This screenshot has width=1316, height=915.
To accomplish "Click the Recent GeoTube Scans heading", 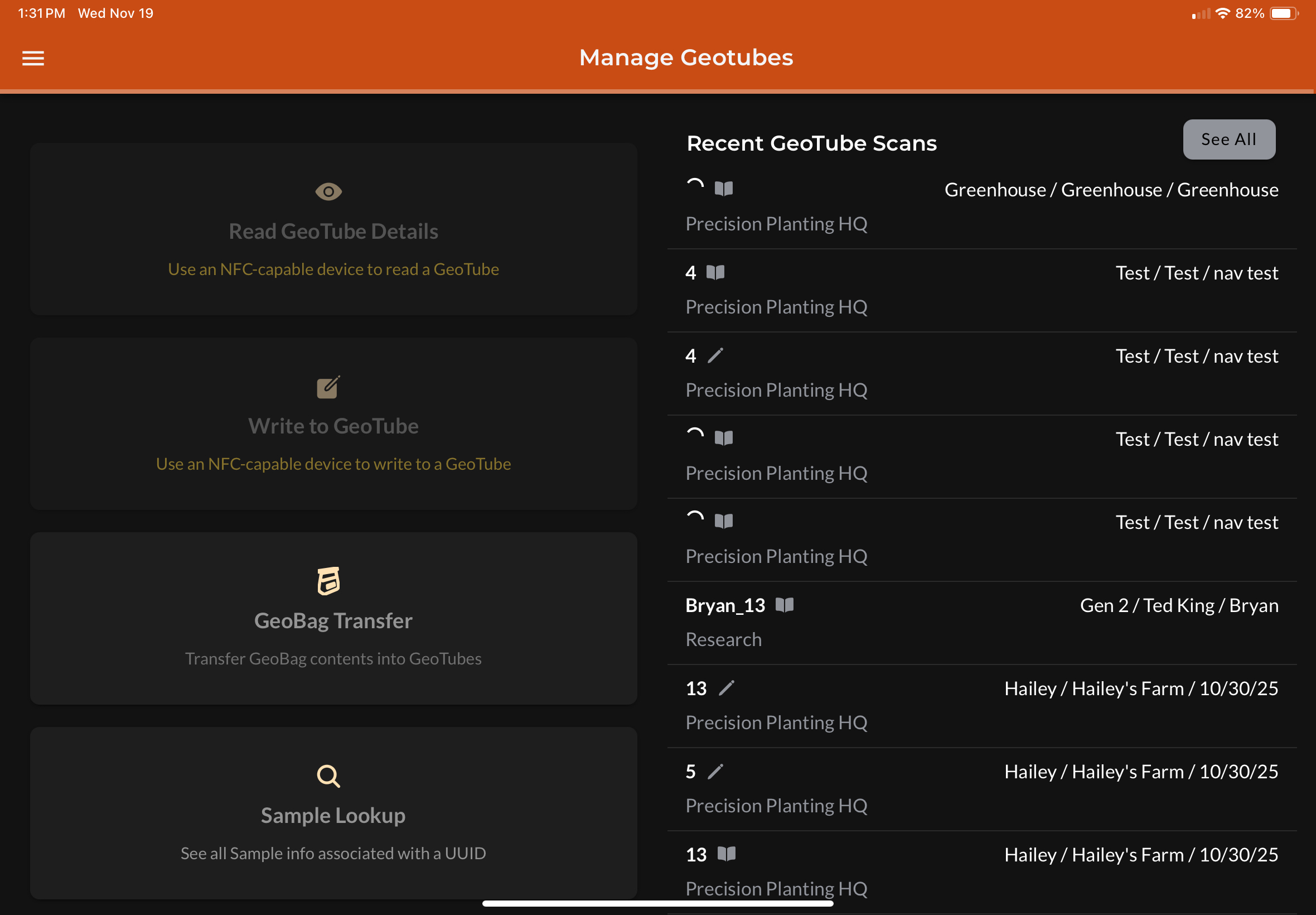I will click(x=811, y=143).
